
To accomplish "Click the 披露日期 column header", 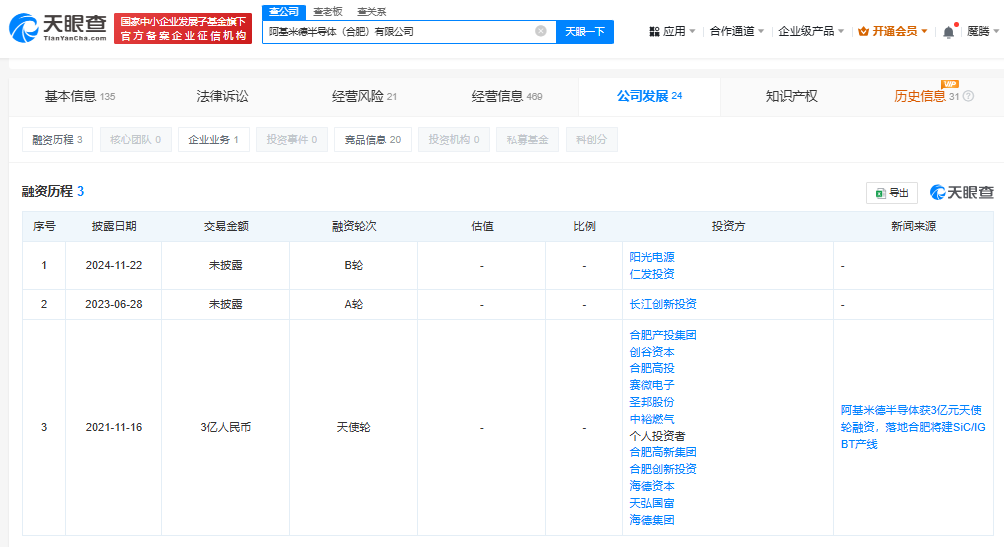I will [114, 226].
